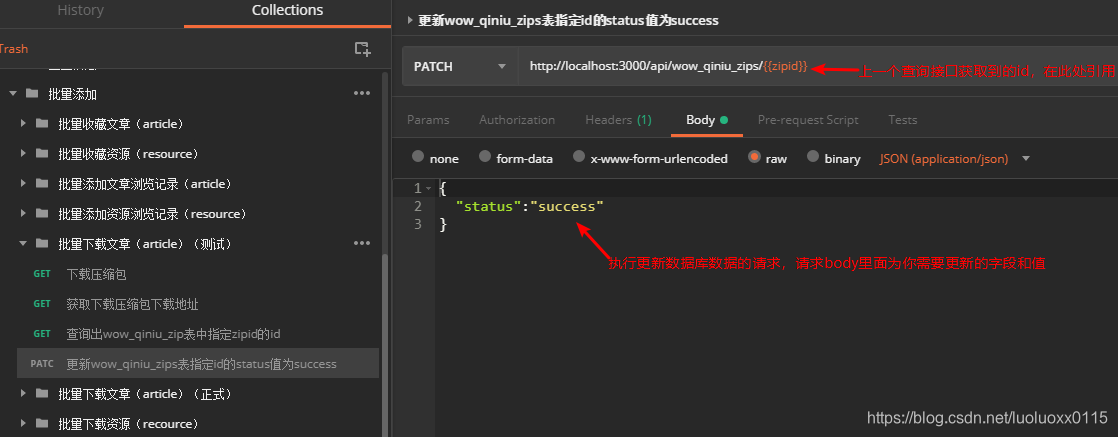The height and width of the screenshot is (437, 1118).
Task: Open the Body tab
Action: (x=707, y=120)
